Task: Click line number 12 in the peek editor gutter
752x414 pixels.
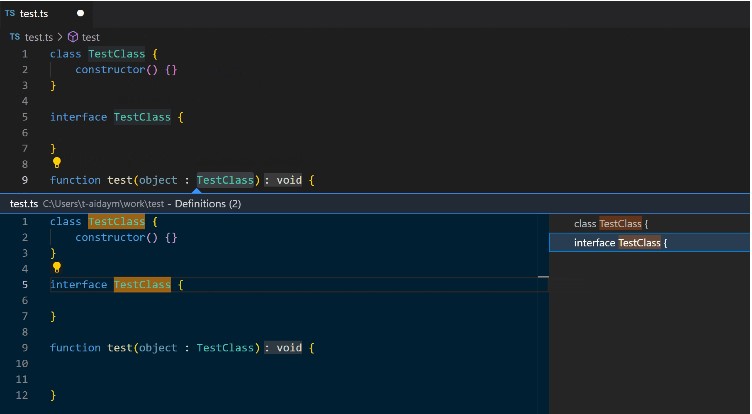Action: tap(21, 395)
